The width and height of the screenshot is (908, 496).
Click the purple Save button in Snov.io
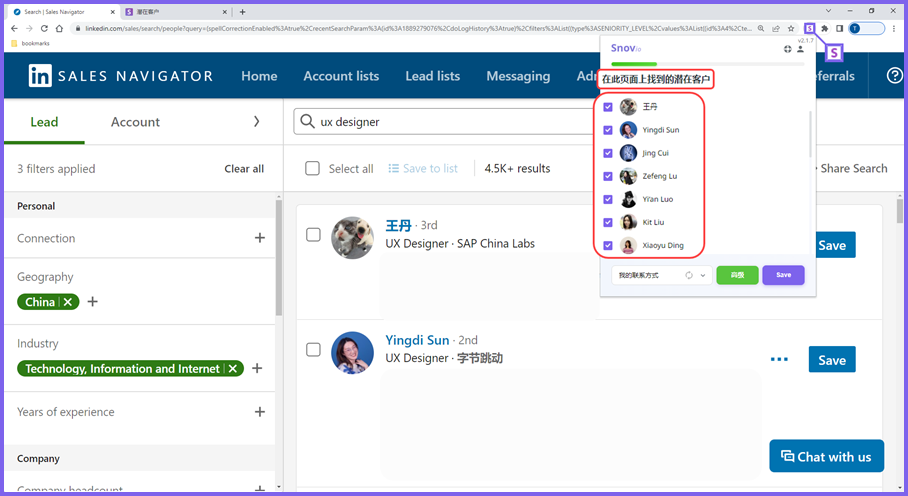click(x=783, y=275)
